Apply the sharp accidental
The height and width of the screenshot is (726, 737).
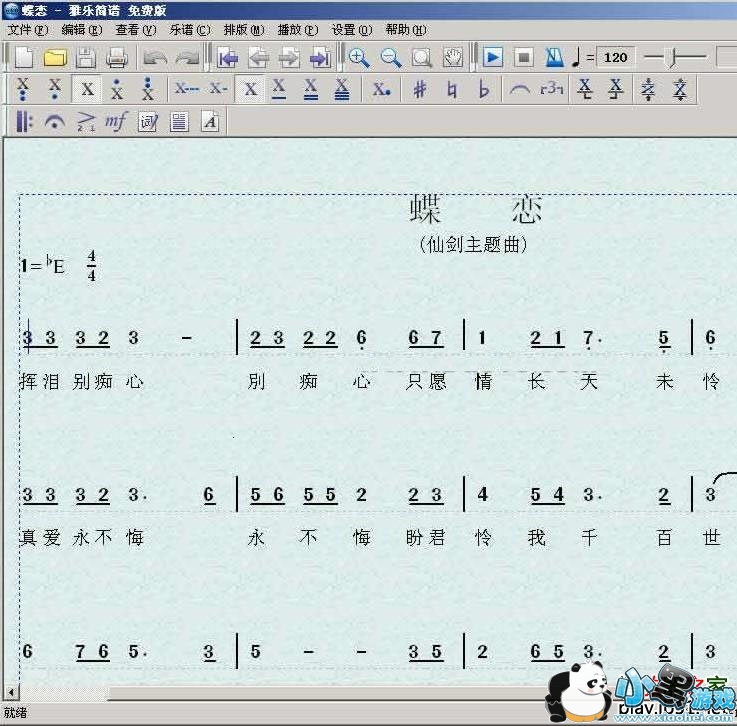[x=420, y=89]
